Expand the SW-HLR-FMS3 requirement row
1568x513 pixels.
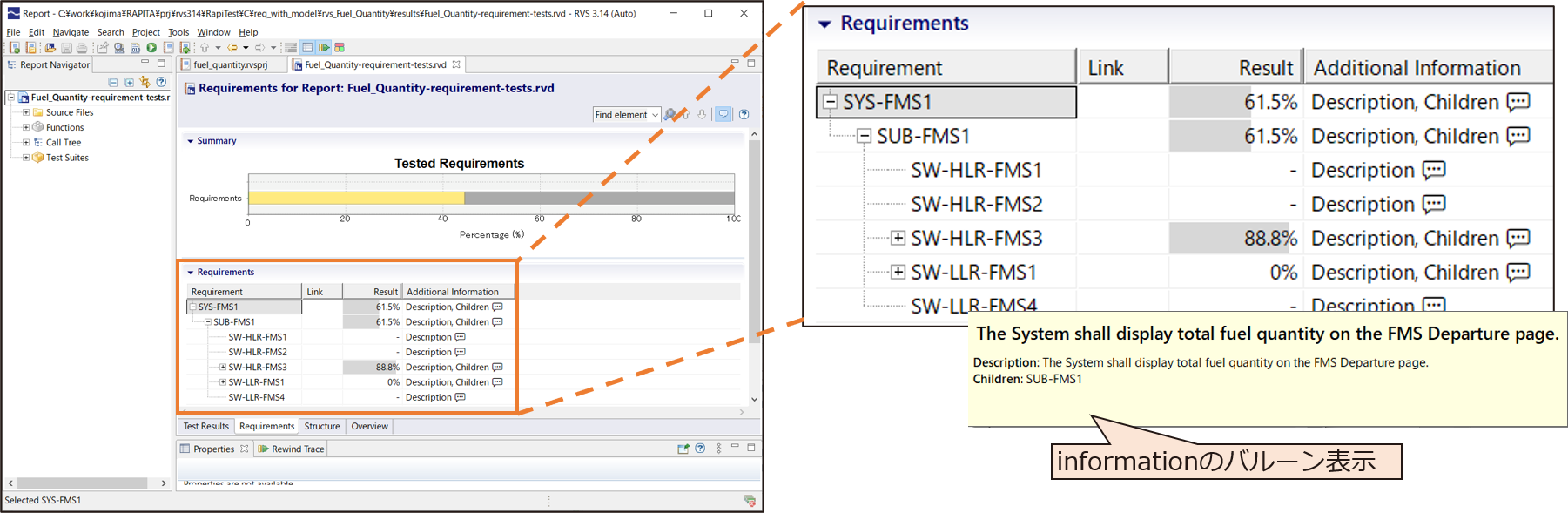coord(223,367)
